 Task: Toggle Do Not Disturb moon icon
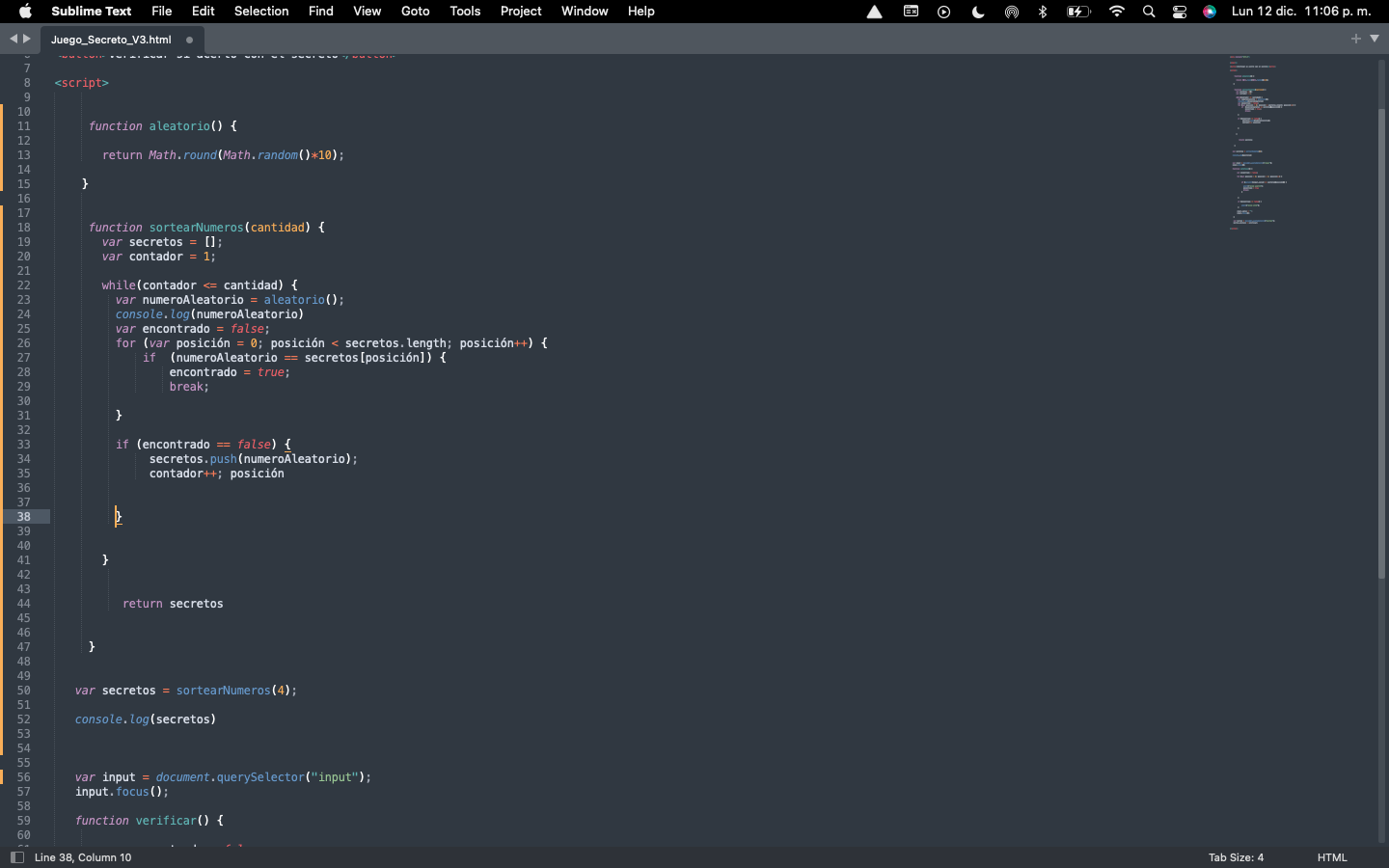tap(978, 12)
